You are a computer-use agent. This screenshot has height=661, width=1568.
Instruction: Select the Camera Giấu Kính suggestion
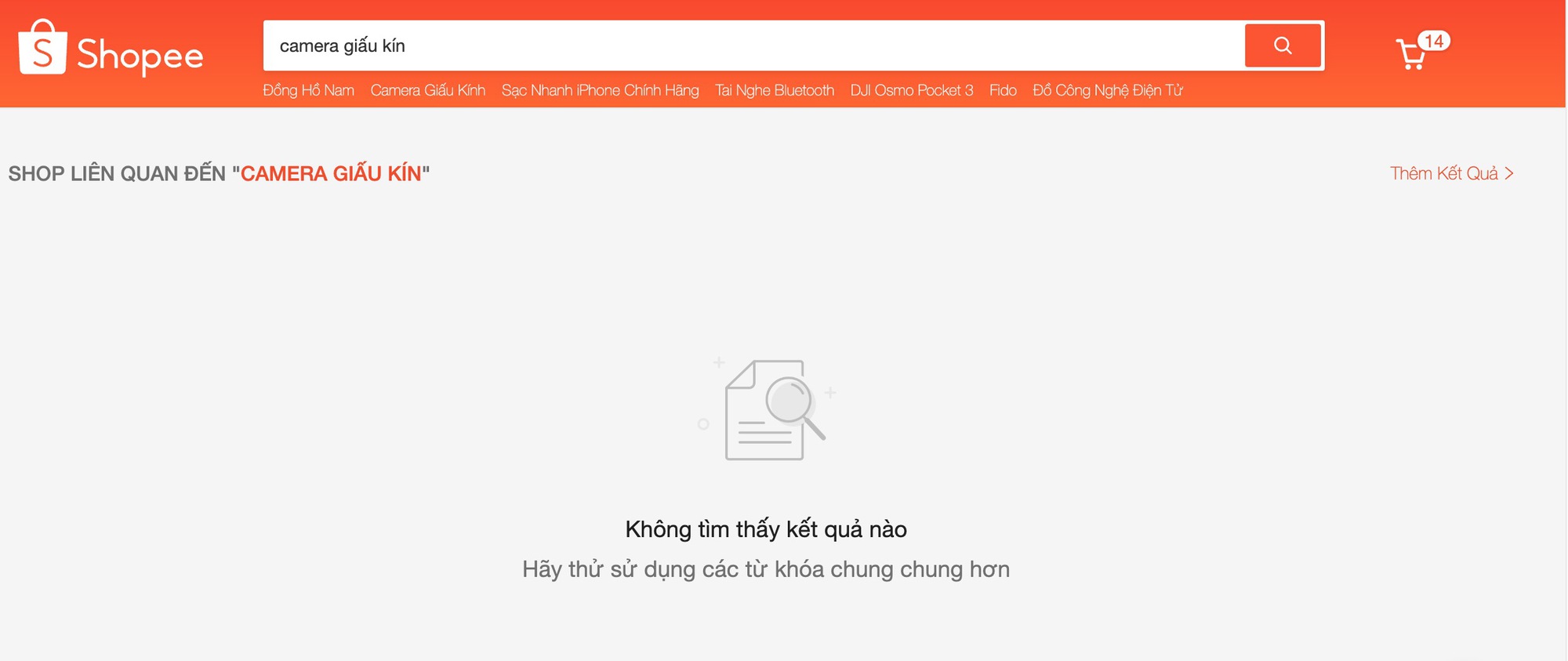pyautogui.click(x=428, y=90)
